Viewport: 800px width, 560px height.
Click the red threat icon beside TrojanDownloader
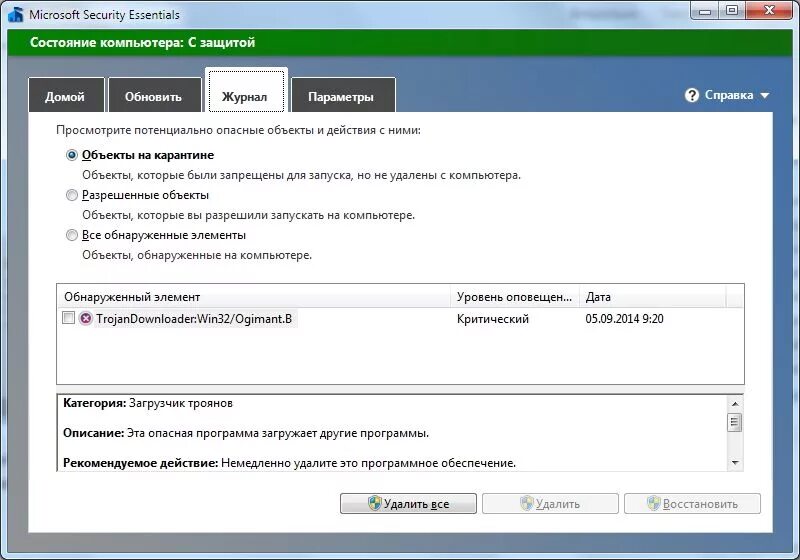(86, 319)
